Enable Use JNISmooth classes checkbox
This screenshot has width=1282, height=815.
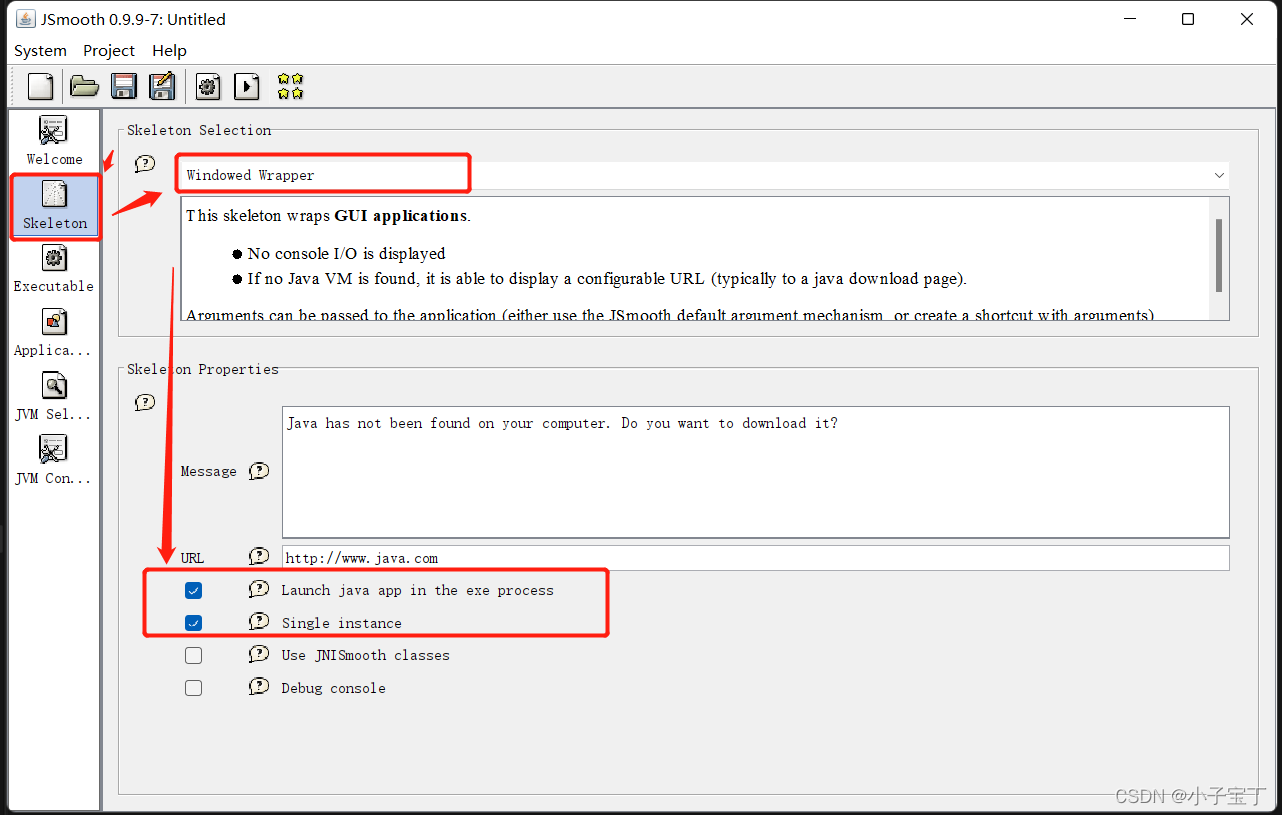pos(194,656)
